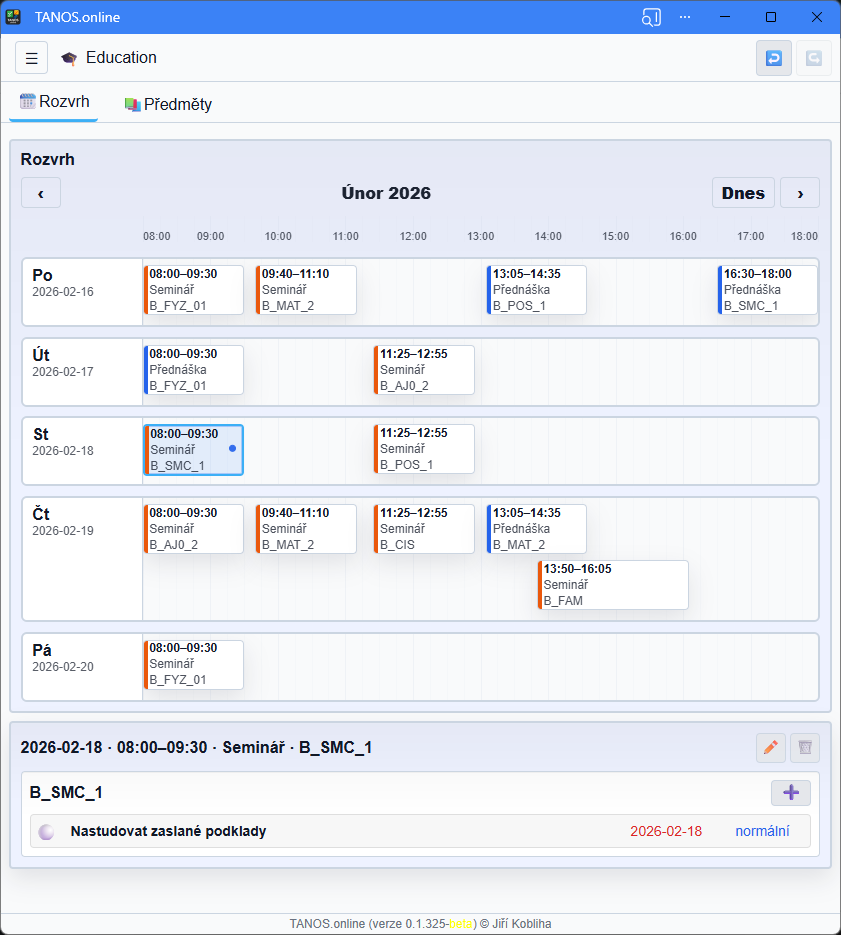This screenshot has width=841, height=935.
Task: Edit the selected lesson with pencil icon
Action: (x=770, y=747)
